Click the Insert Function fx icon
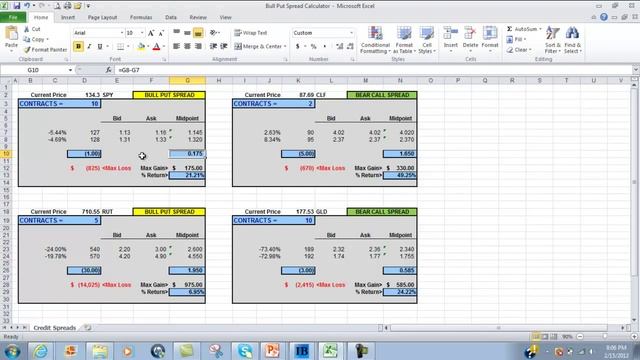Image resolution: width=640 pixels, height=360 pixels. click(x=108, y=70)
